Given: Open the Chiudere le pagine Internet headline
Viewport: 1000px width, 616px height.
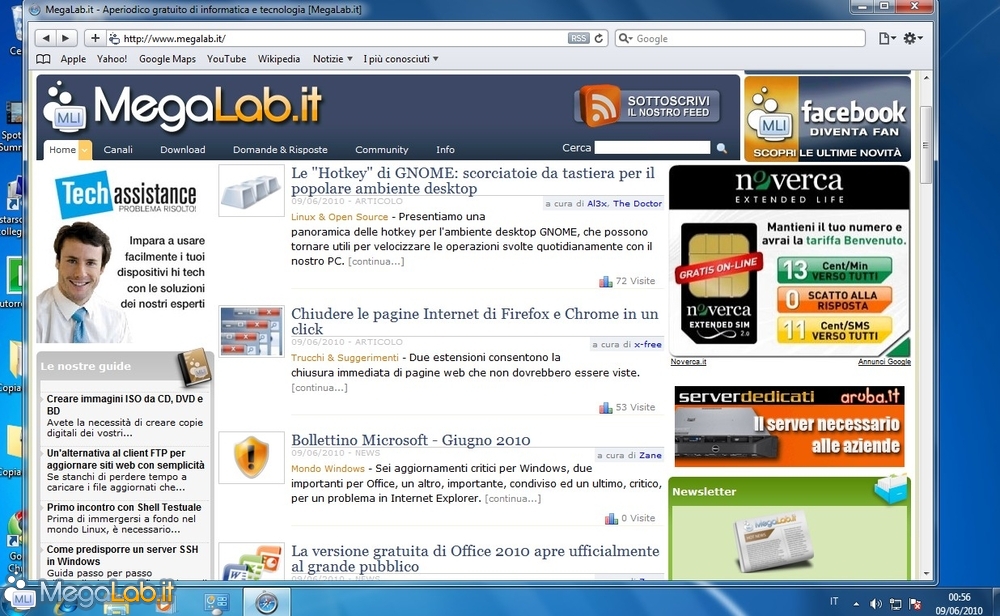Looking at the screenshot, I should [474, 321].
